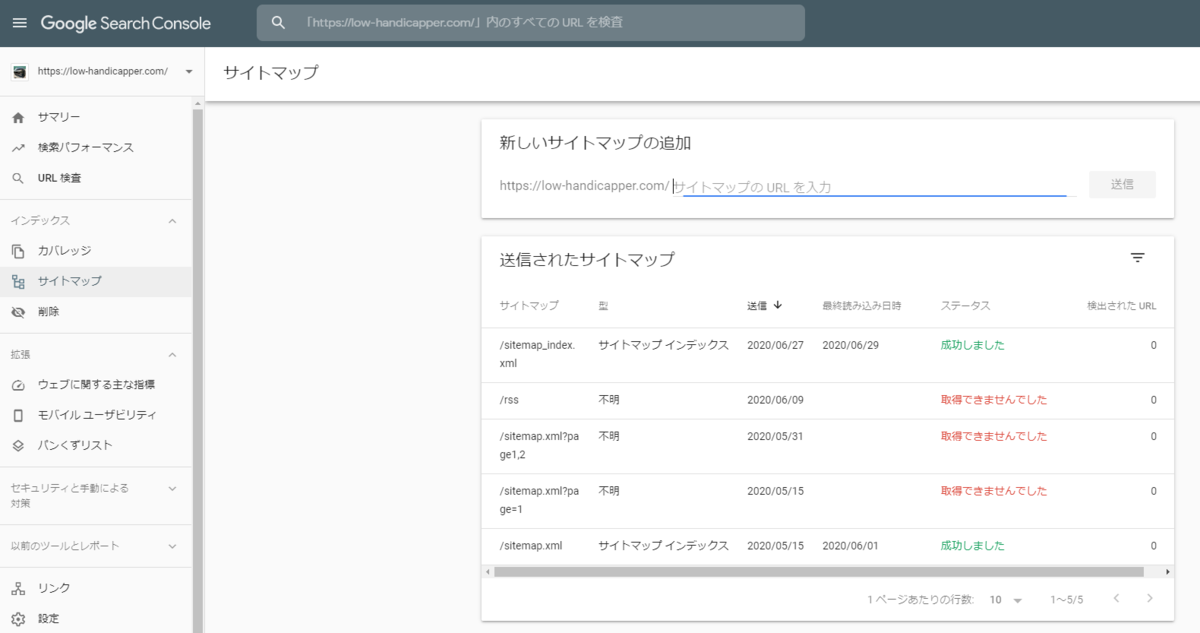Collapse the 拡張 section
Image resolution: width=1200 pixels, height=633 pixels.
[172, 355]
